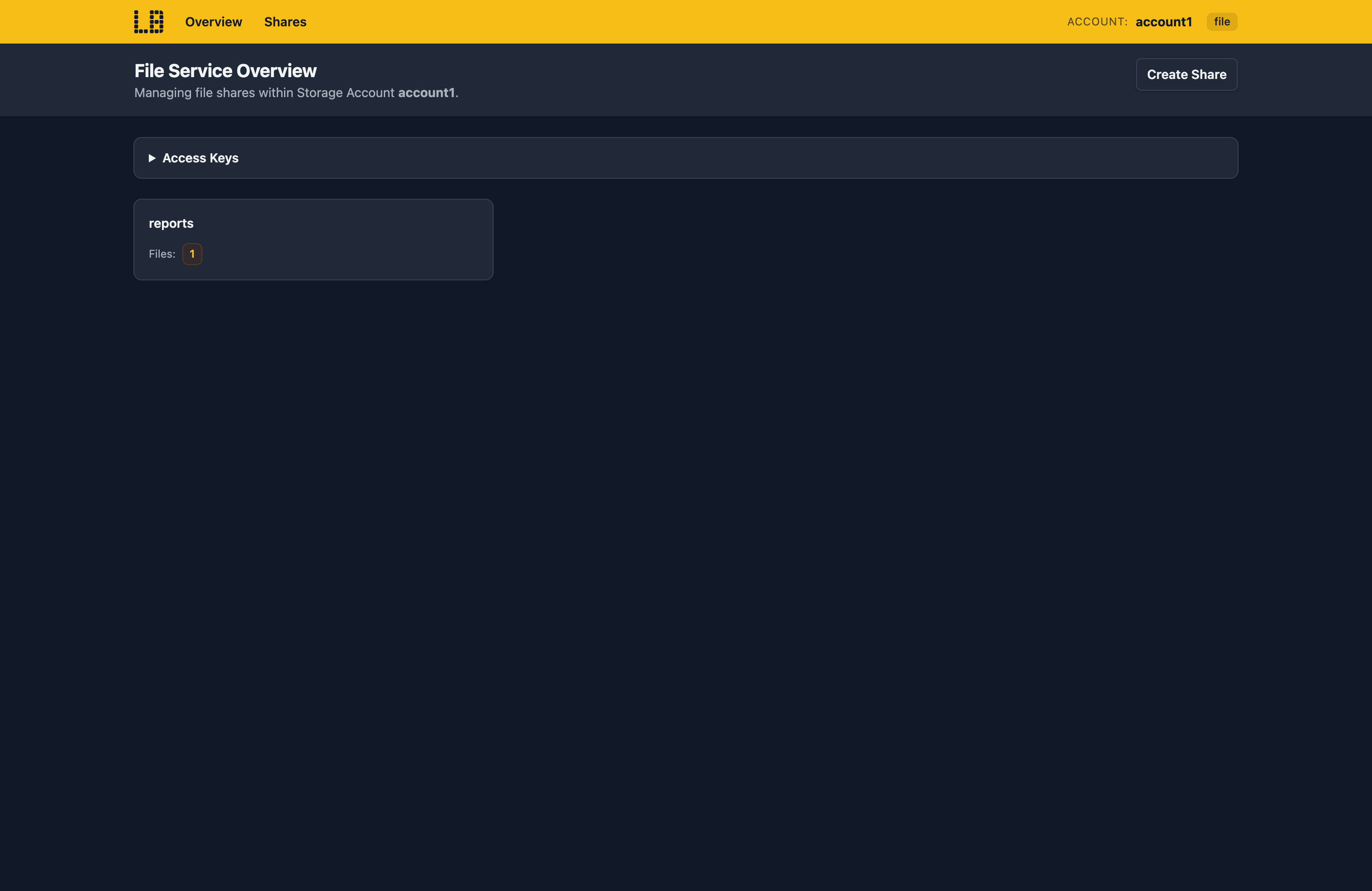The image size is (1372, 891).
Task: Click the file service badge
Action: click(1221, 22)
